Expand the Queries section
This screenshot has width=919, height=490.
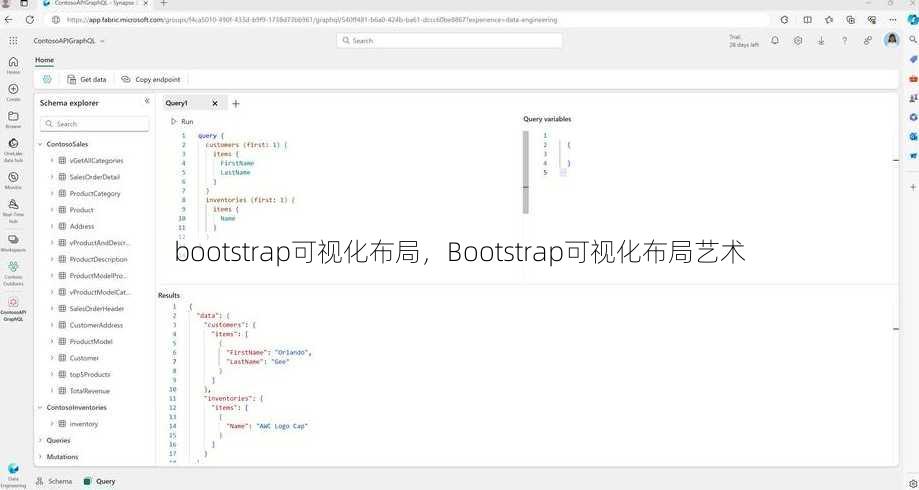coord(40,440)
